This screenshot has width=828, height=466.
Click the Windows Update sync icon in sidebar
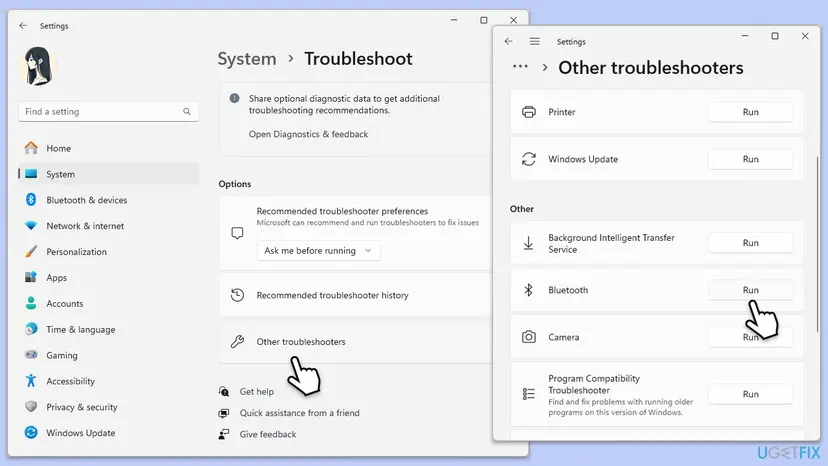(31, 433)
